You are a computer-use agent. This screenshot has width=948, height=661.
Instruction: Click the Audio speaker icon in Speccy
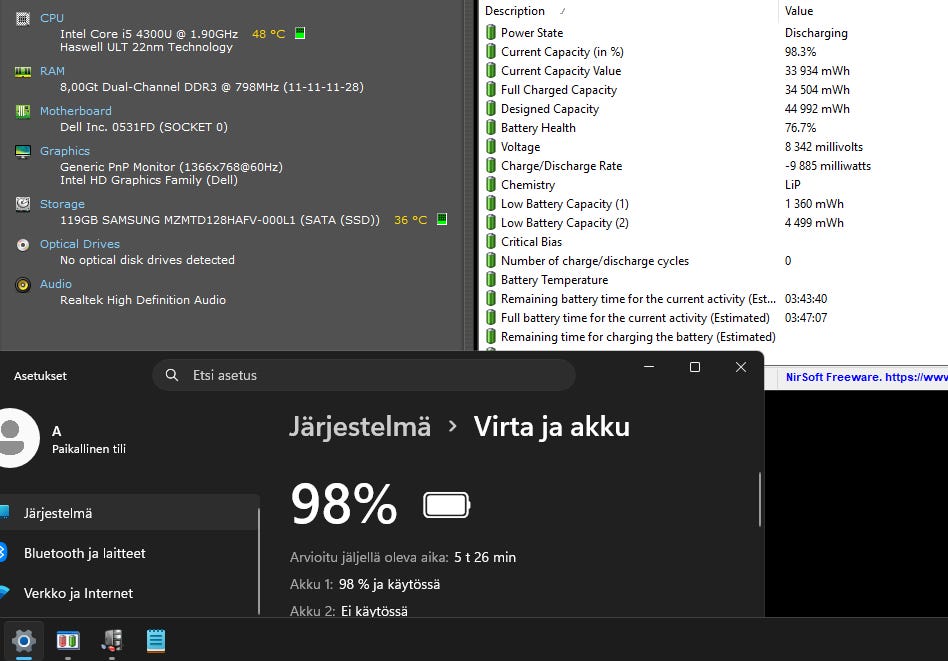tap(22, 285)
